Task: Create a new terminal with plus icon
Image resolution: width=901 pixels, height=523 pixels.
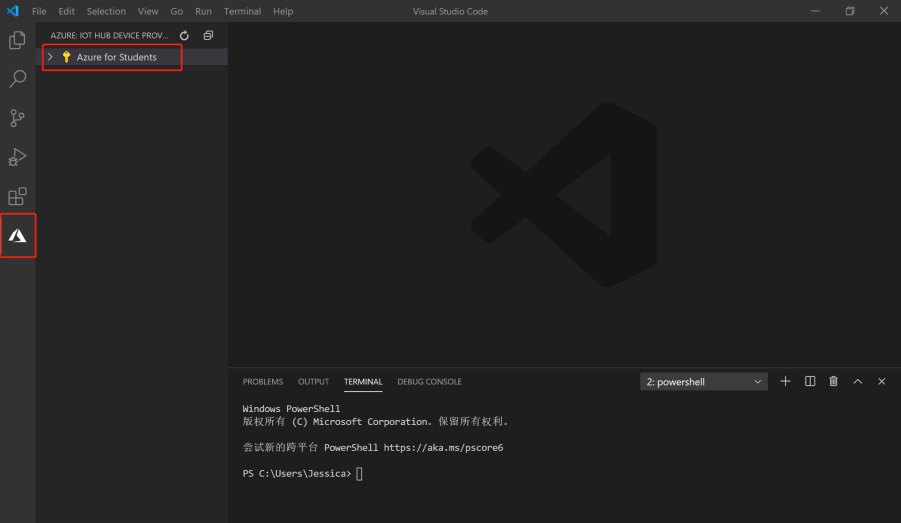Action: click(785, 381)
